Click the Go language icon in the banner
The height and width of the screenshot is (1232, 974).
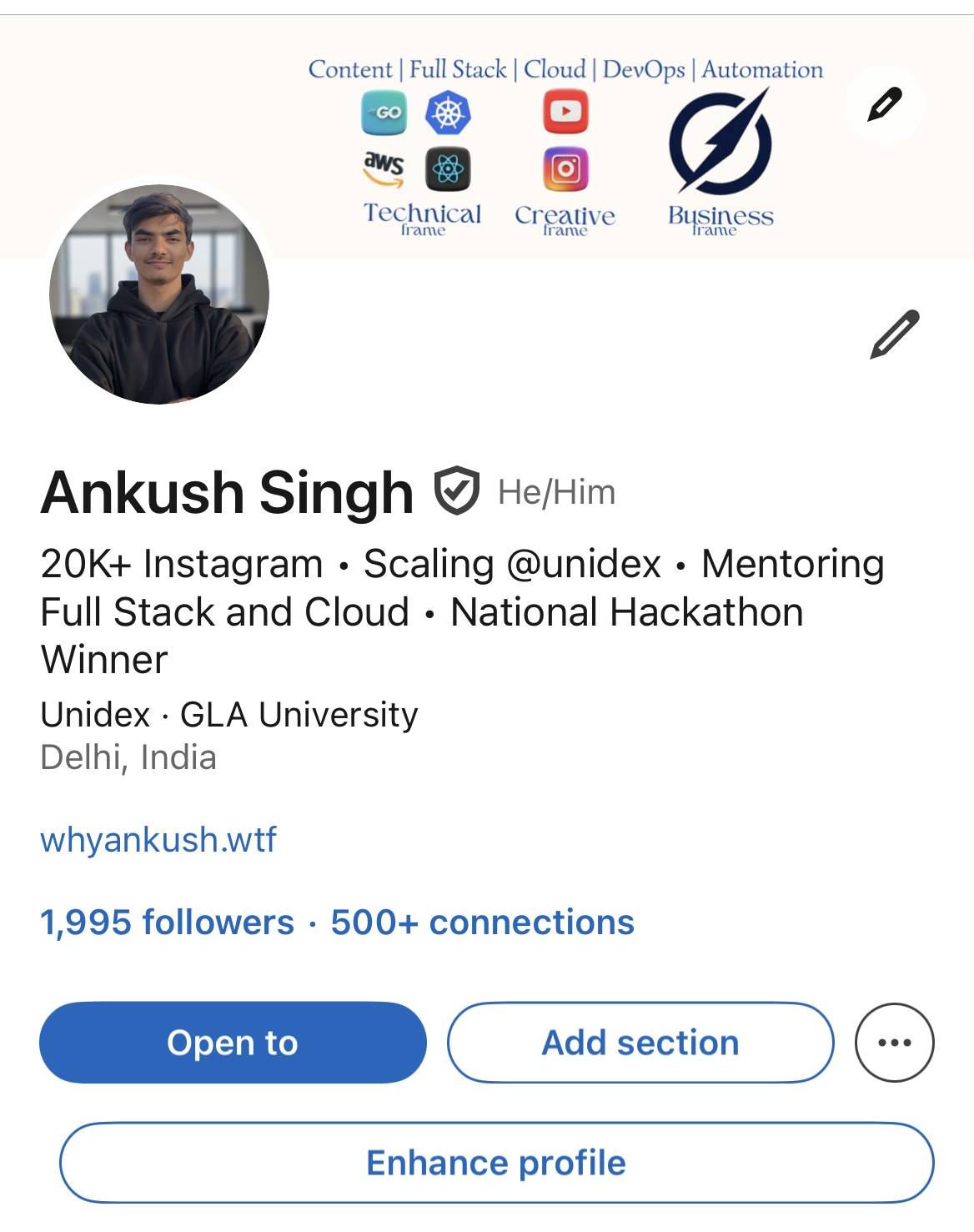coord(384,113)
